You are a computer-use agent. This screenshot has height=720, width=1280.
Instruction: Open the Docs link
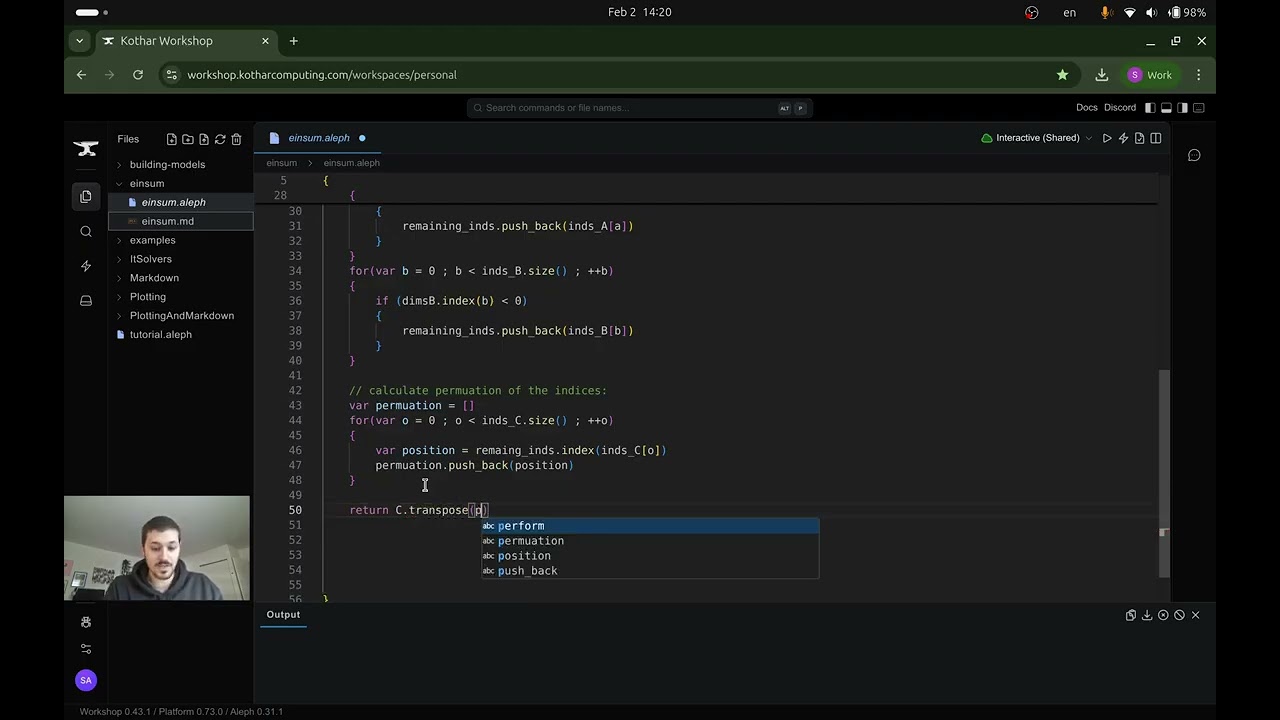pos(1087,108)
